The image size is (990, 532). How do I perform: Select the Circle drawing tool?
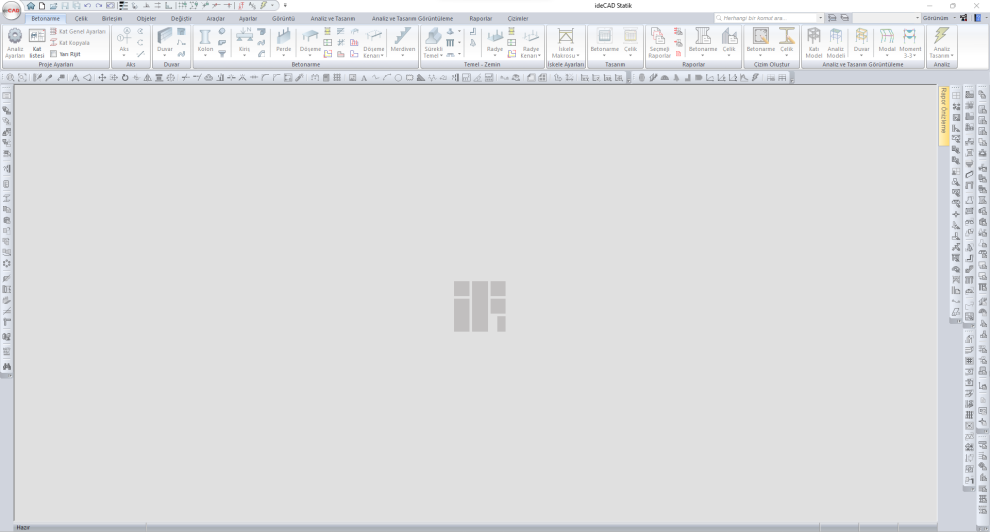pos(398,78)
